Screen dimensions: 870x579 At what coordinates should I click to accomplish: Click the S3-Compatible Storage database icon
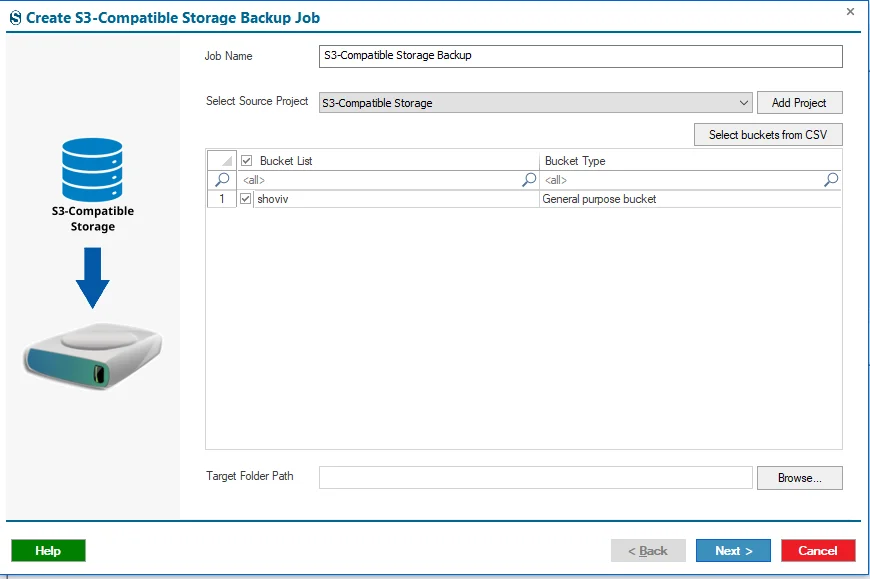coord(92,169)
